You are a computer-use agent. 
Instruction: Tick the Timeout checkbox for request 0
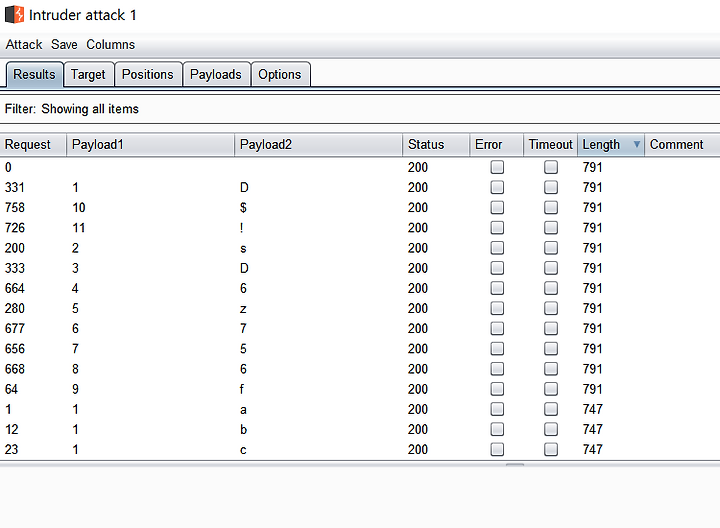click(x=551, y=167)
